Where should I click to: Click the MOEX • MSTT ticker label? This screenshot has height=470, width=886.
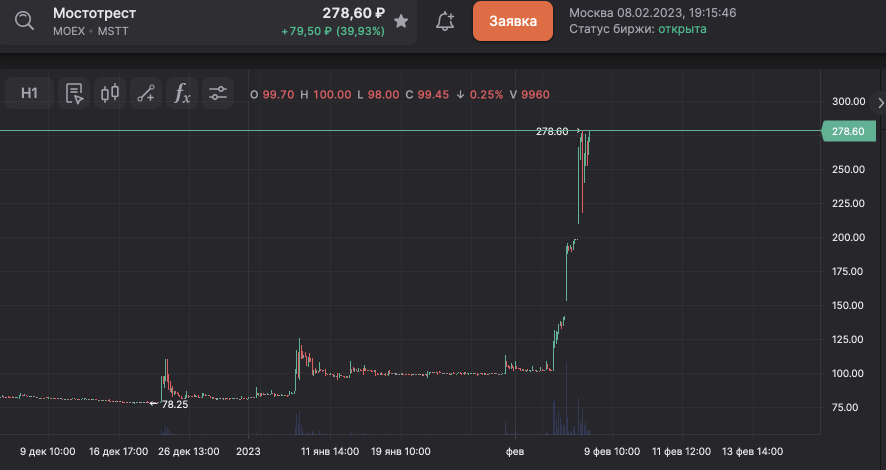90,32
